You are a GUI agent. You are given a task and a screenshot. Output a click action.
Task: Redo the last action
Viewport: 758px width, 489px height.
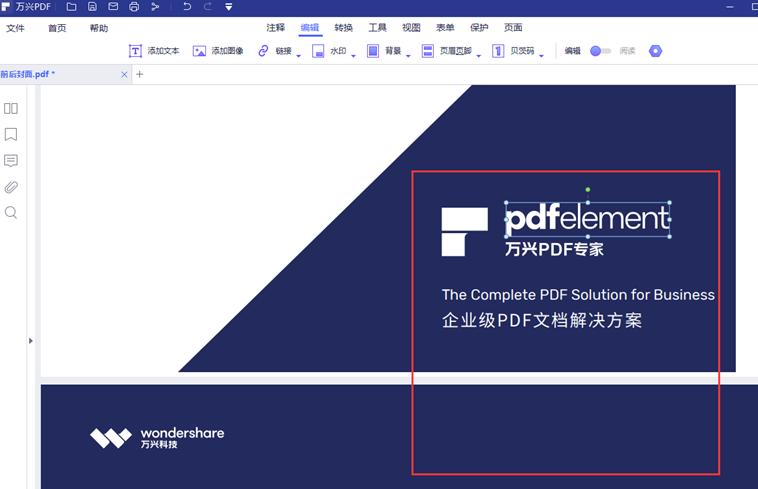click(x=207, y=7)
